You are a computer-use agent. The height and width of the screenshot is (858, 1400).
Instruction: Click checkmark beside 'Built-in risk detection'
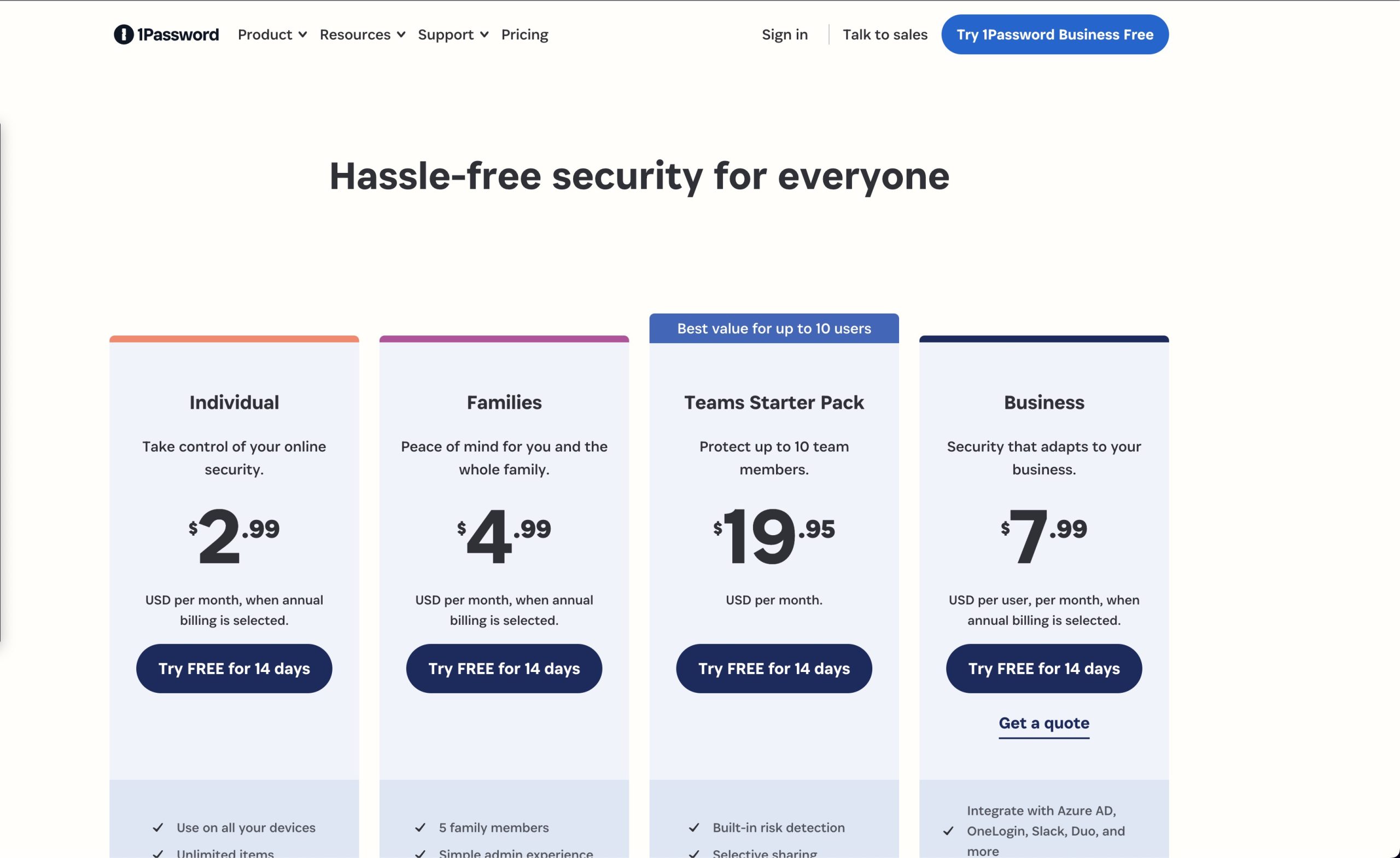pyautogui.click(x=694, y=828)
